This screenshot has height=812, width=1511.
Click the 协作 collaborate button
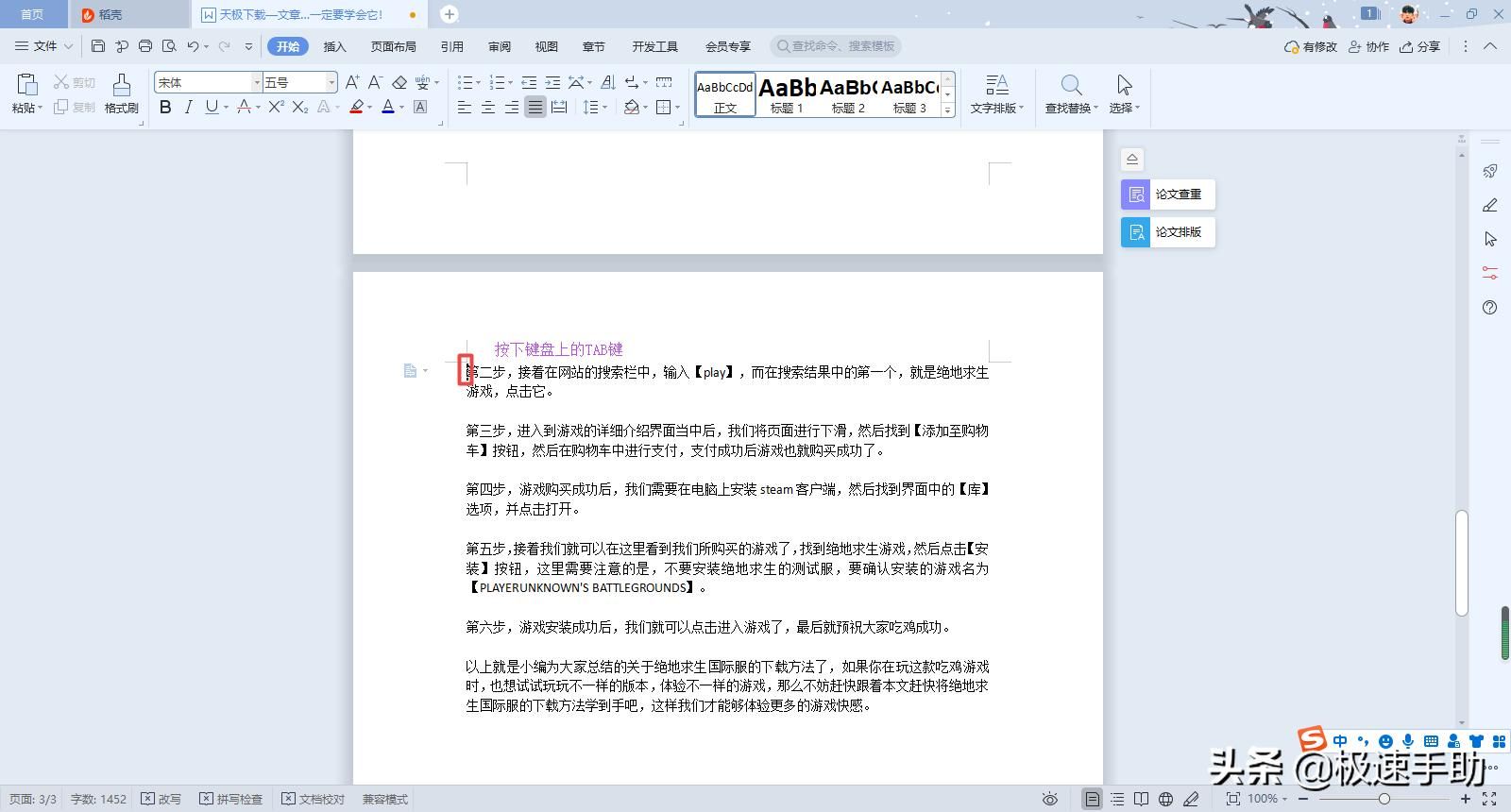(x=1369, y=46)
